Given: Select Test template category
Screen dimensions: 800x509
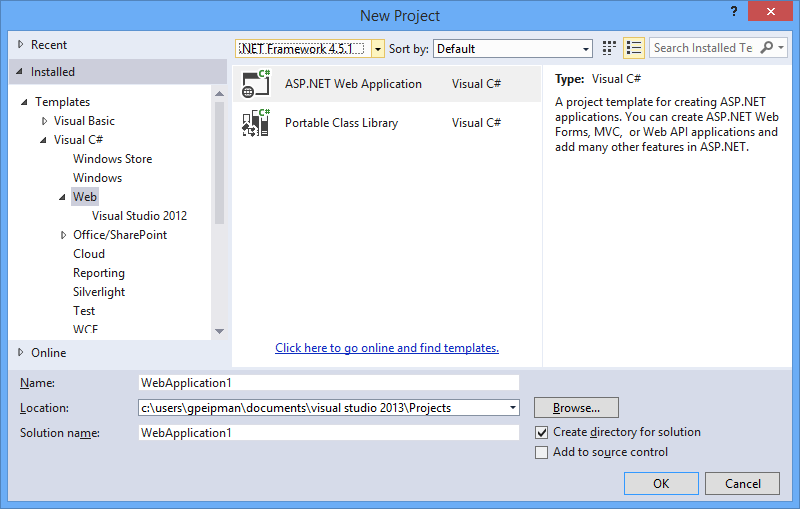Looking at the screenshot, I should click(84, 311).
